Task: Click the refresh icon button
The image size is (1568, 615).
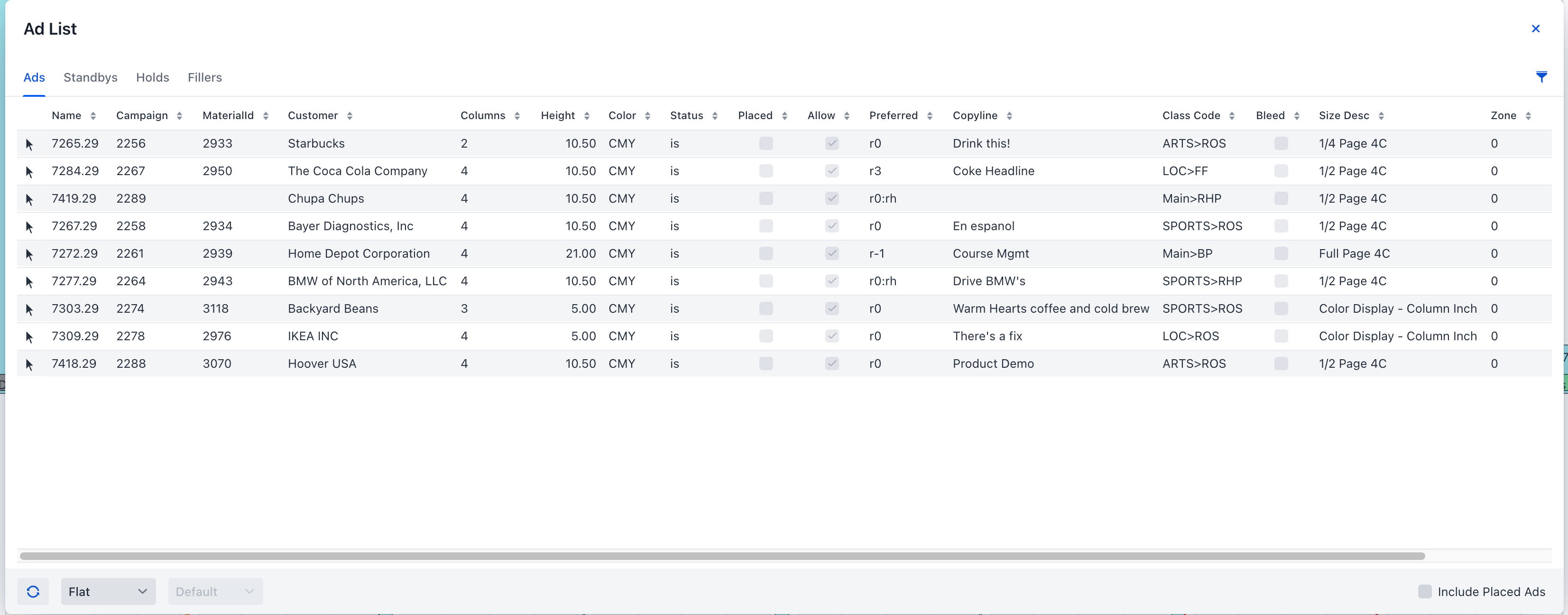Action: pos(33,591)
